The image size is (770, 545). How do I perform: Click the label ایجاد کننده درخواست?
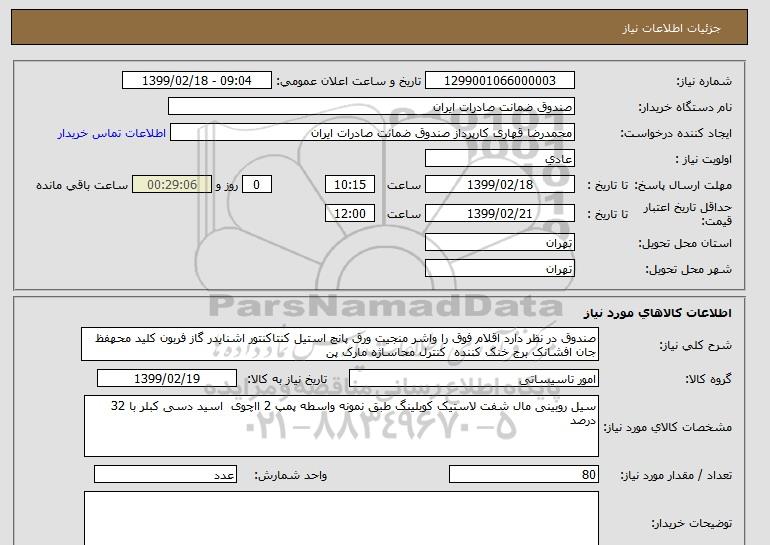676,134
